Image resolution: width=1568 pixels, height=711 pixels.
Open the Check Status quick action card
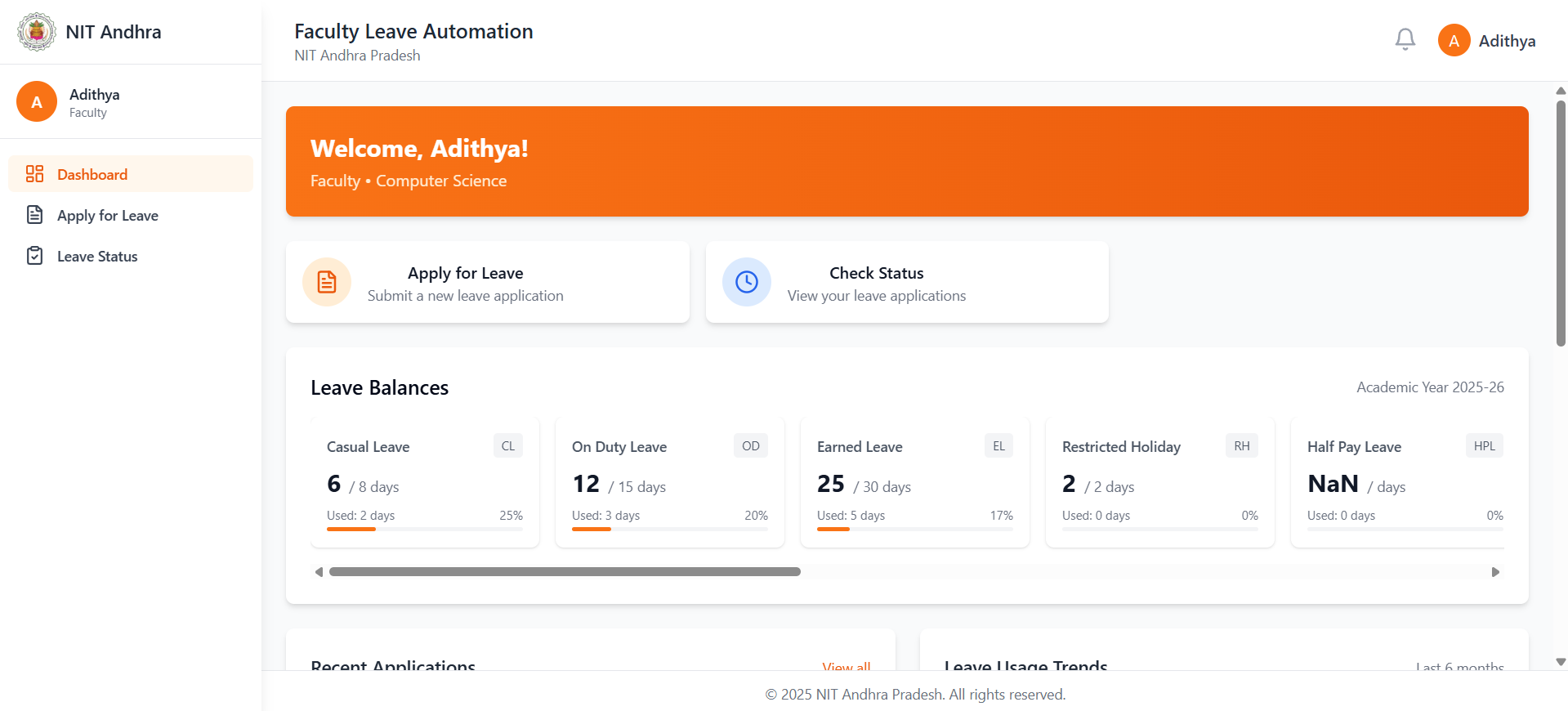pos(907,282)
